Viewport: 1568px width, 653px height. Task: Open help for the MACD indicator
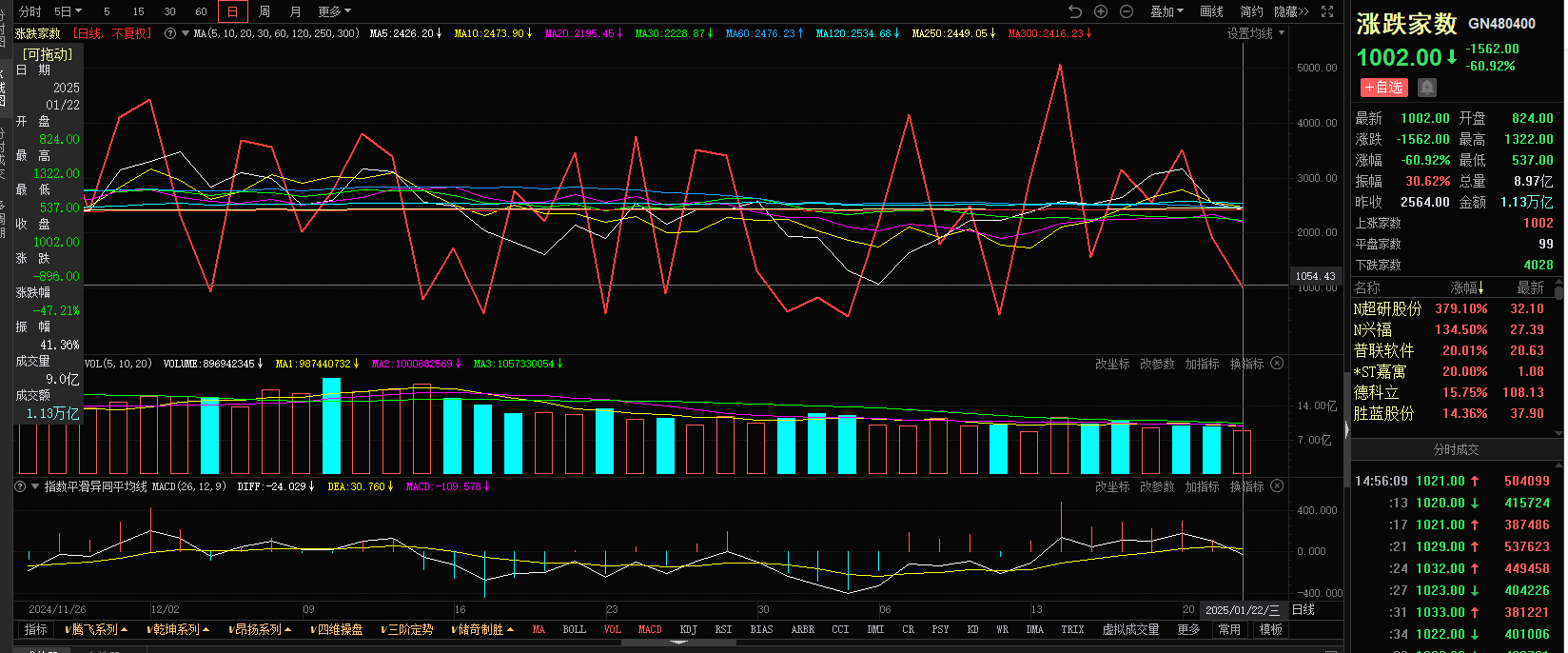[20, 486]
